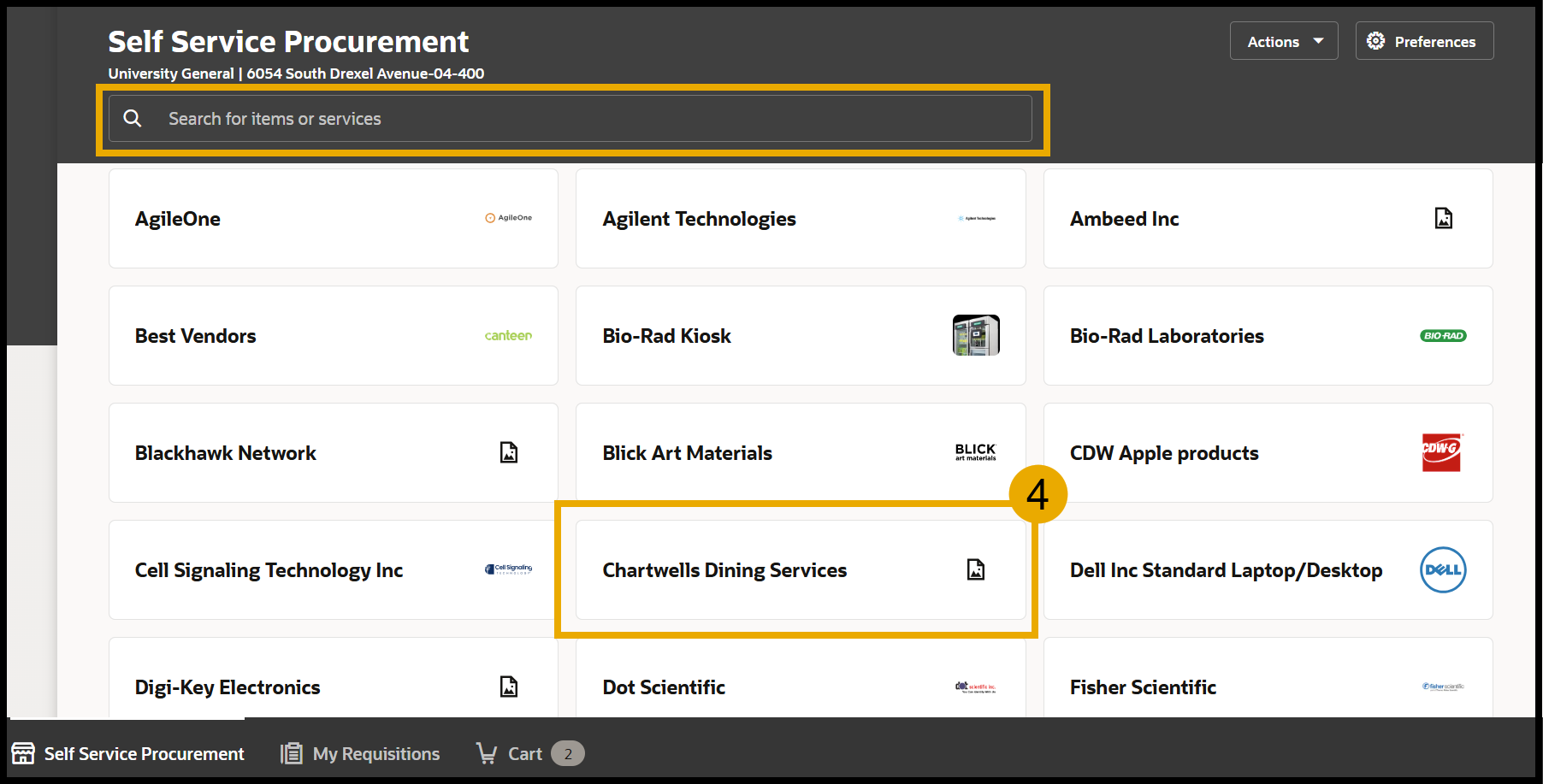Open the Digi-Key Electronics card
This screenshot has width=1543, height=784.
pyautogui.click(x=334, y=677)
